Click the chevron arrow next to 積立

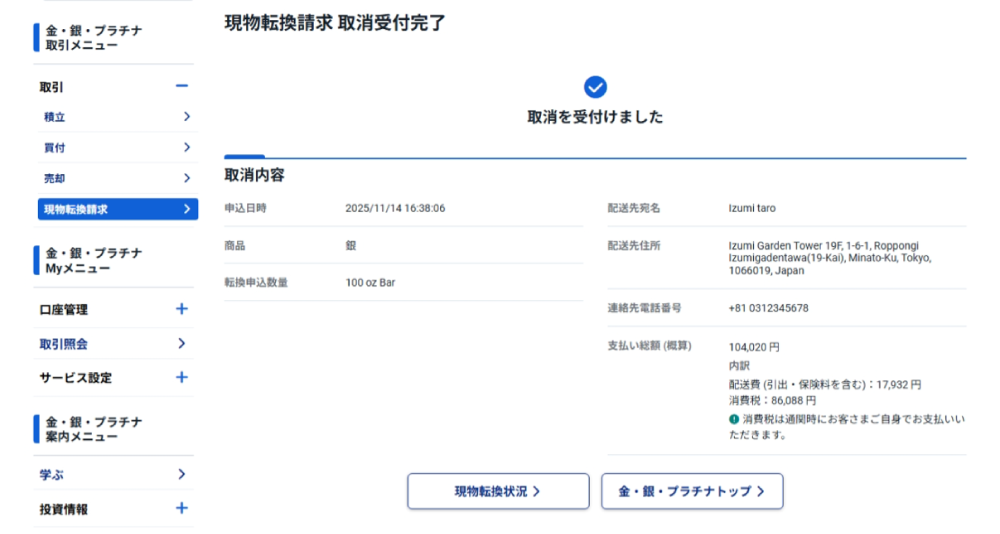(x=186, y=117)
